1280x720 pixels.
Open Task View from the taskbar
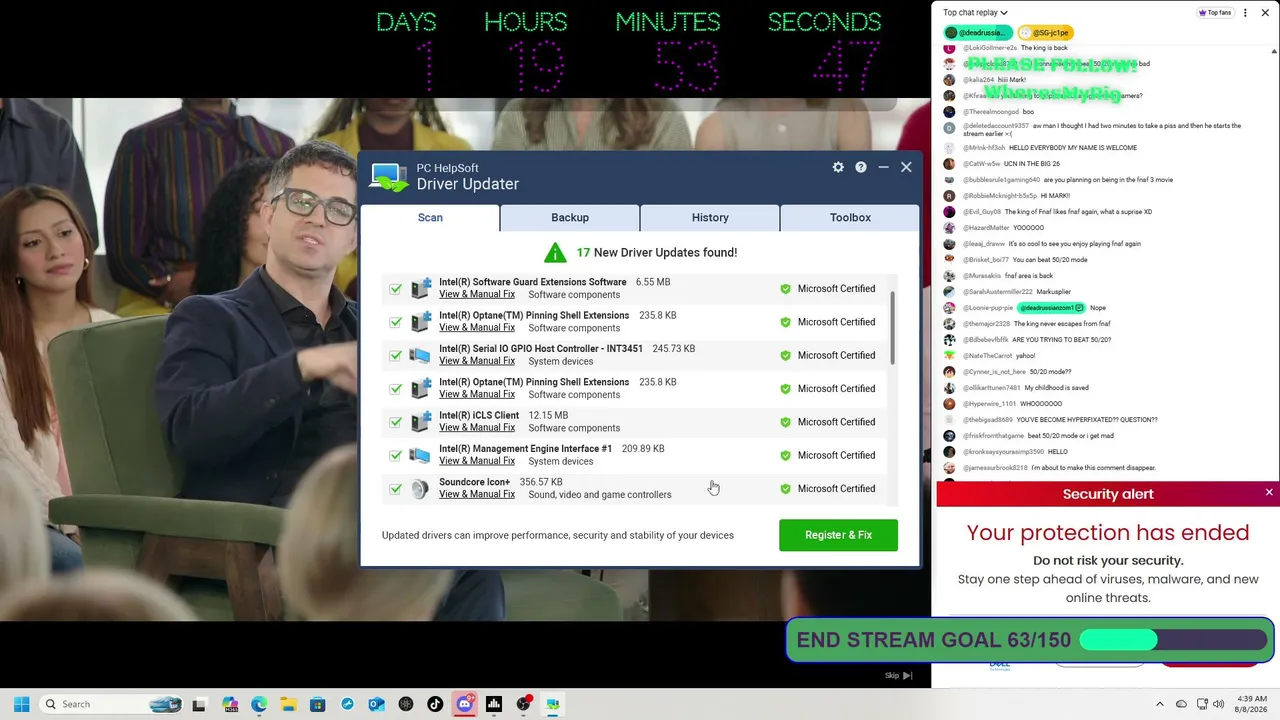coord(199,704)
